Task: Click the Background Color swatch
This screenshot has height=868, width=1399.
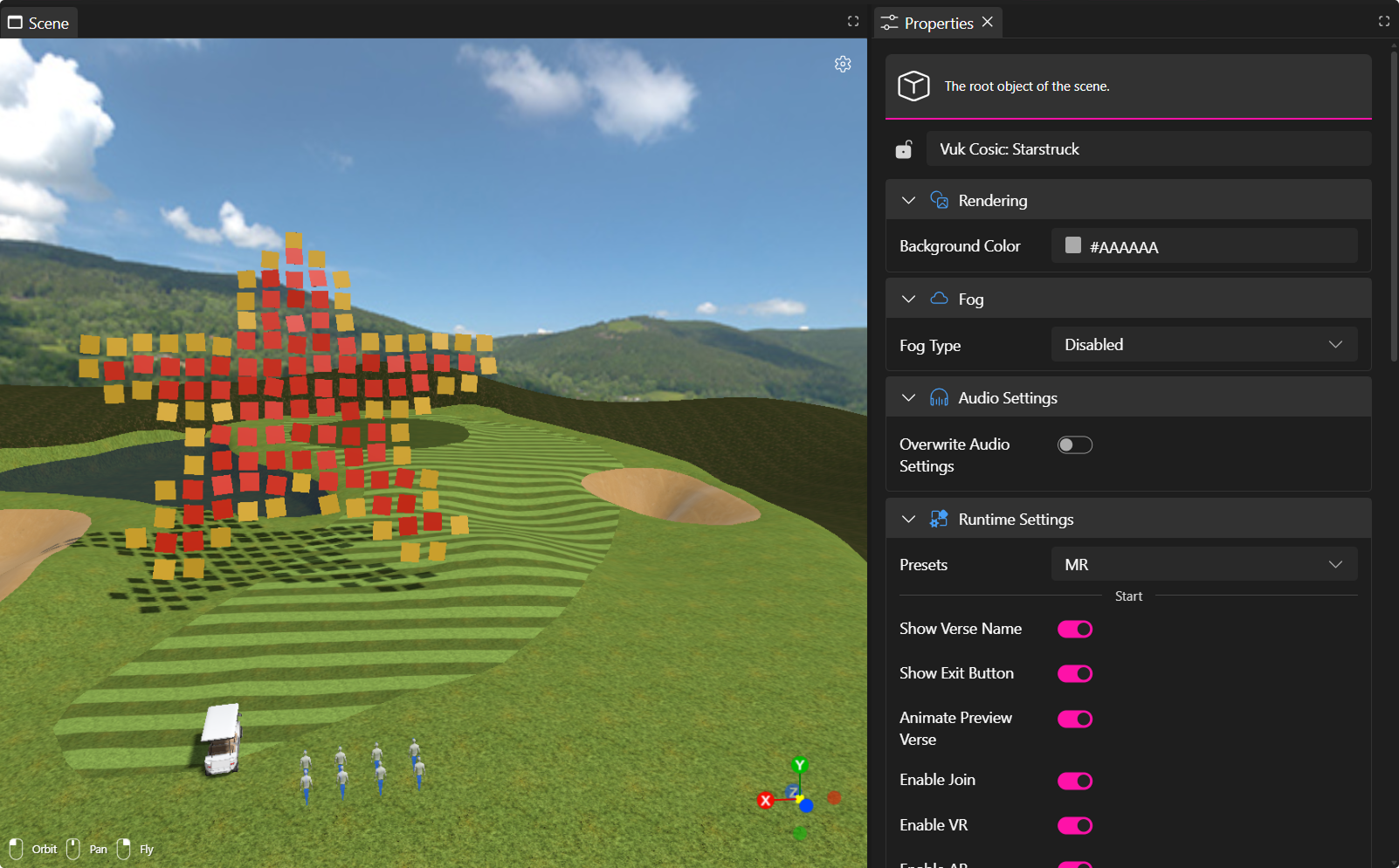Action: 1073,246
